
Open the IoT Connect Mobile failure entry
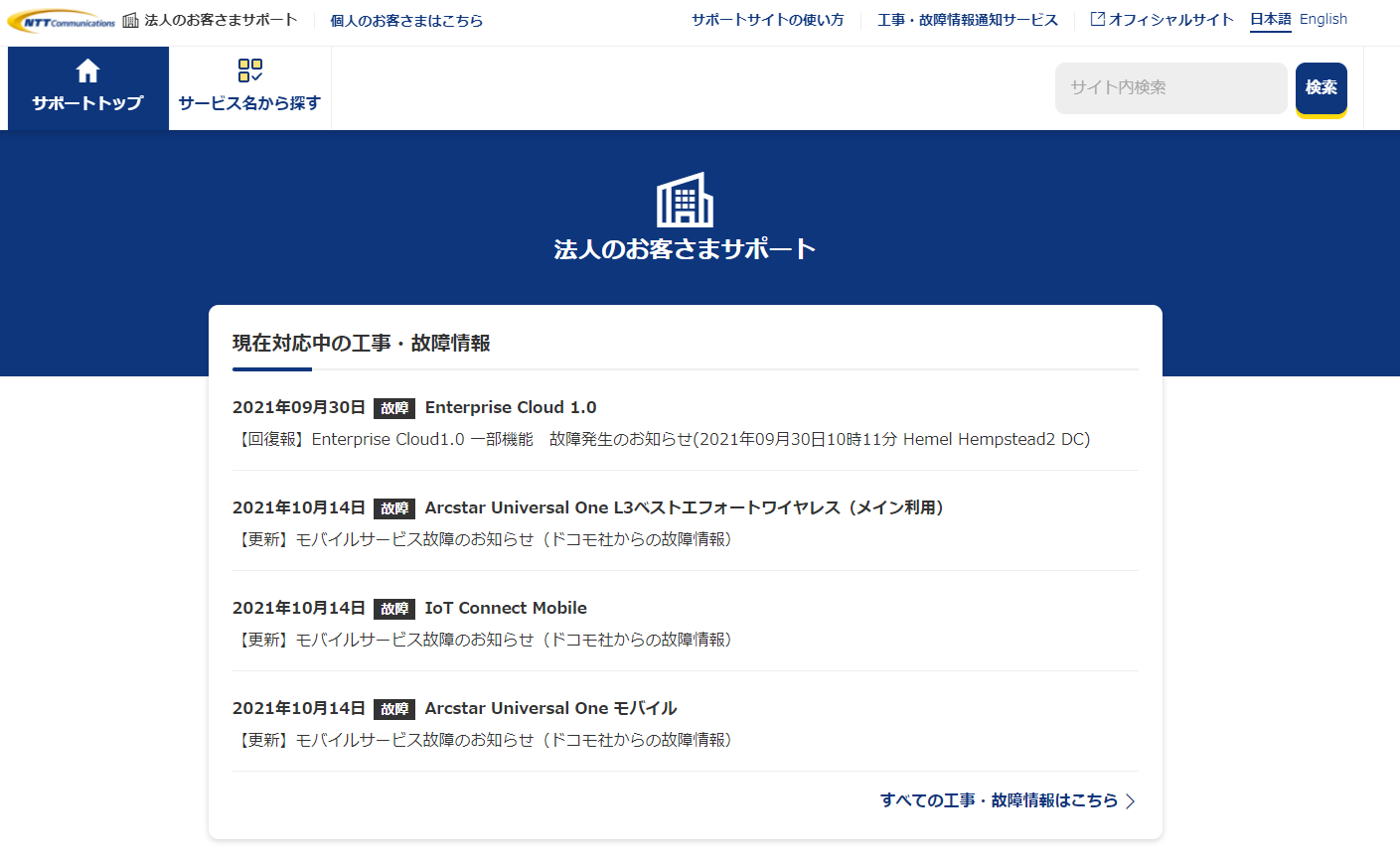pyautogui.click(x=506, y=608)
